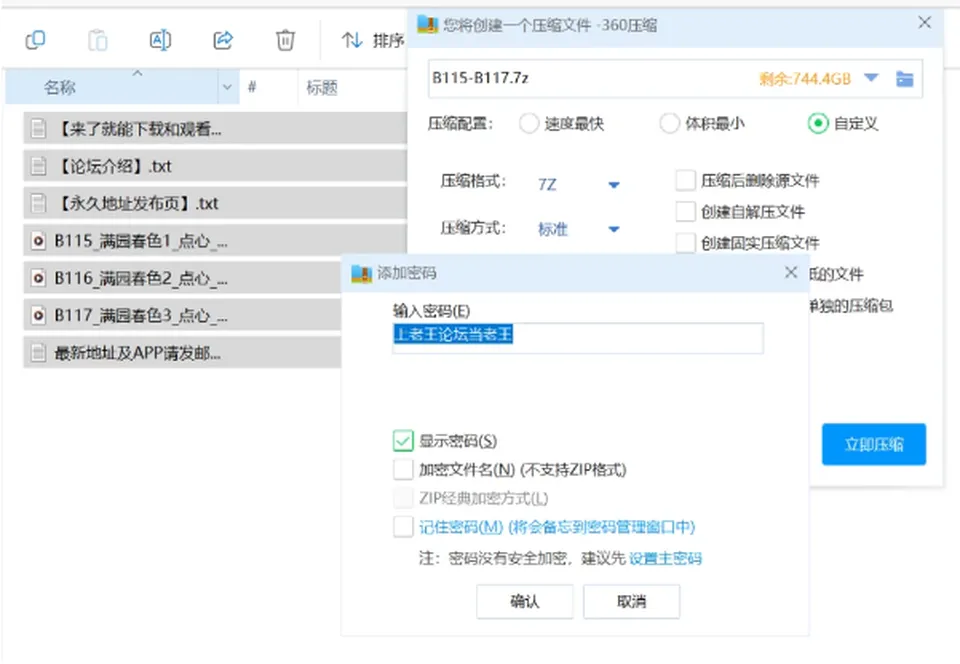
Task: Click the share icon in the toolbar
Action: coord(223,40)
